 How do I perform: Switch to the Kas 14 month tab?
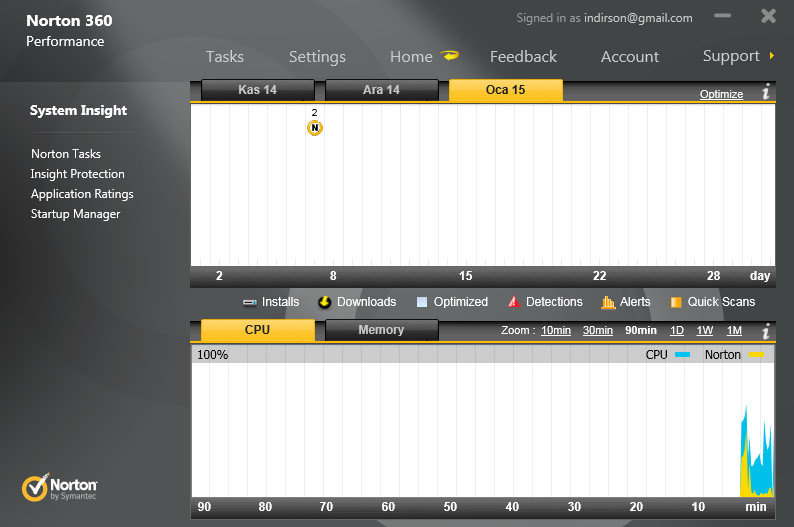(x=258, y=90)
